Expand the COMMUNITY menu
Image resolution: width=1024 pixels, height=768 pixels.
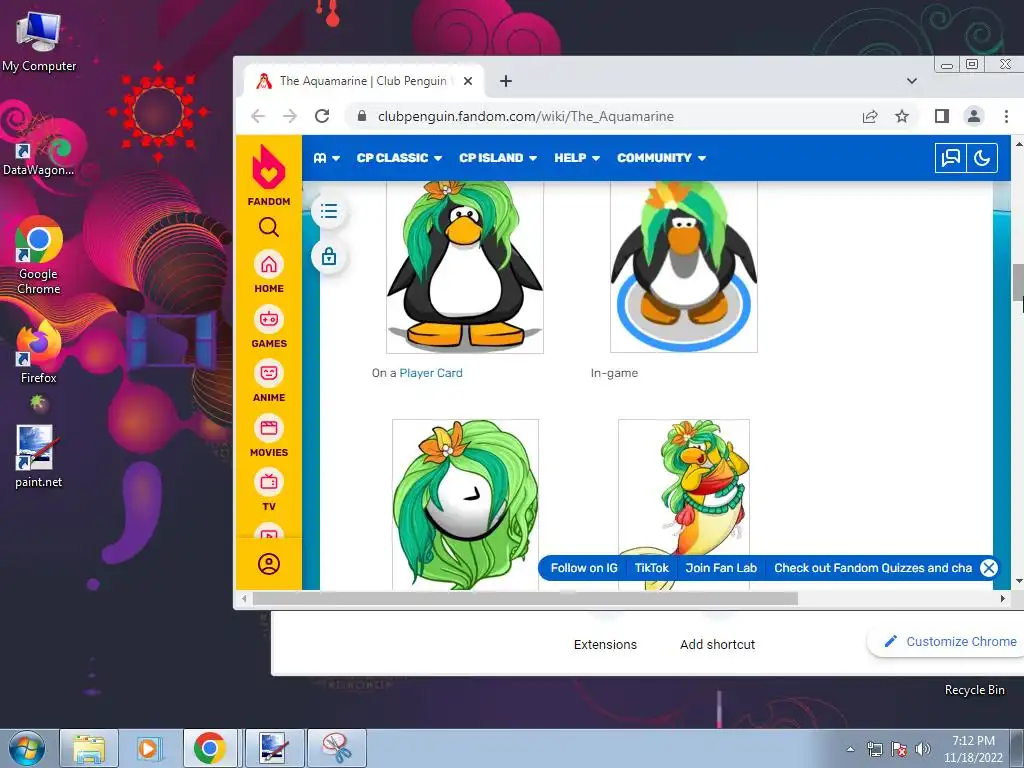(x=661, y=158)
